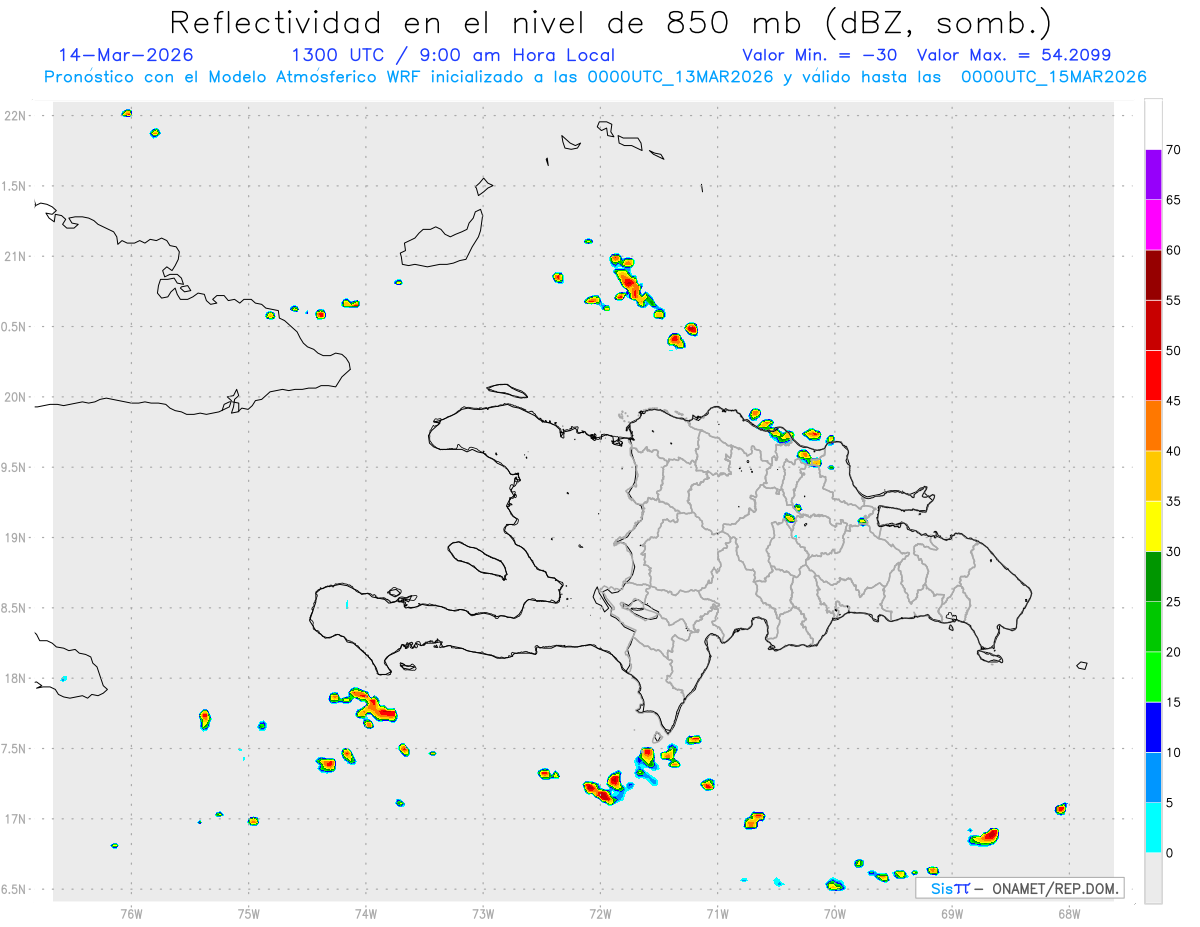Screen dimensions: 1200x927
Task: Select the "19N" latitude label
Action: [x=15, y=538]
